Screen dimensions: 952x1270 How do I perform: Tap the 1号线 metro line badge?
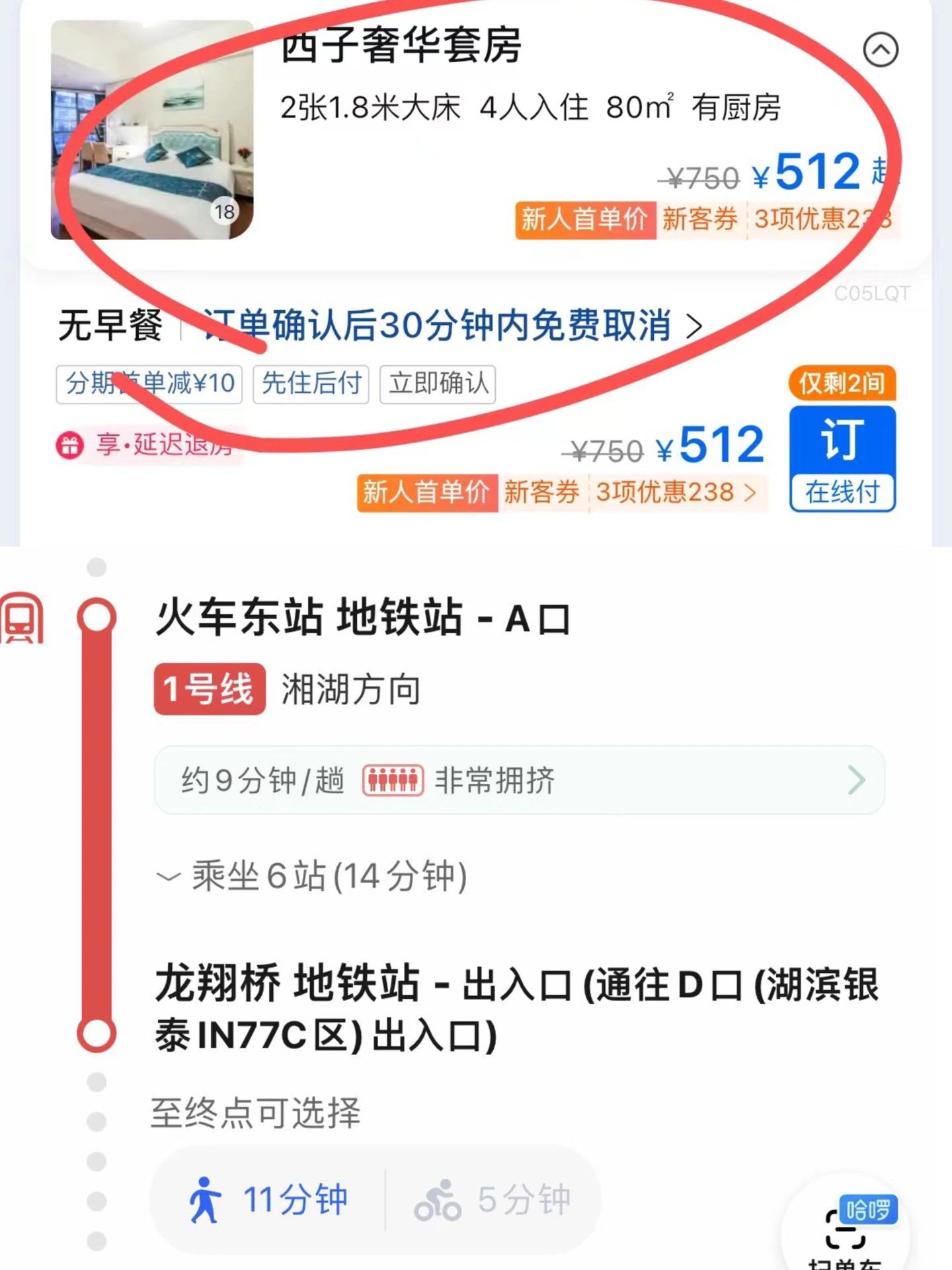(210, 689)
